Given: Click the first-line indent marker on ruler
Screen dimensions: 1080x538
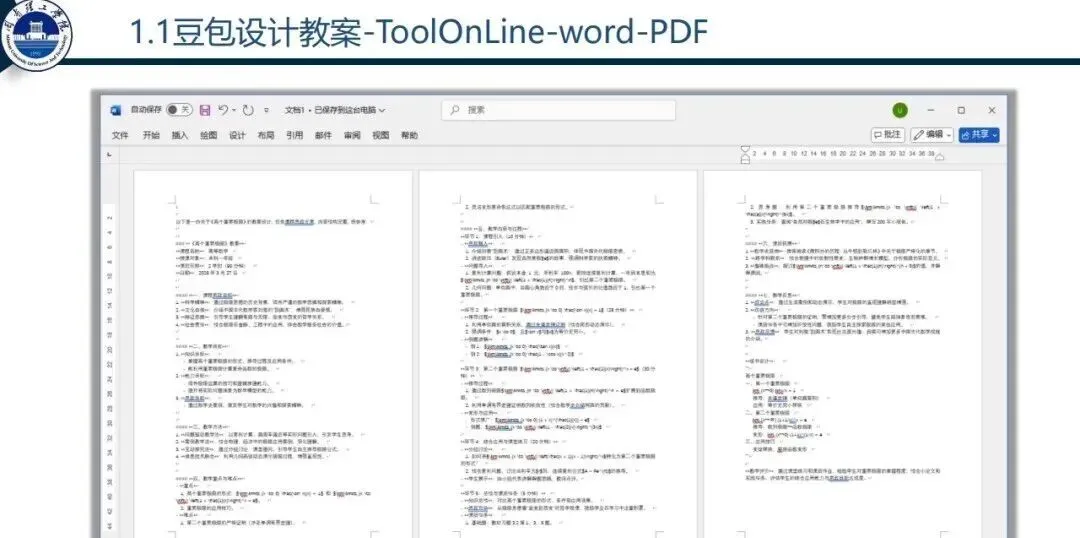Looking at the screenshot, I should [745, 149].
